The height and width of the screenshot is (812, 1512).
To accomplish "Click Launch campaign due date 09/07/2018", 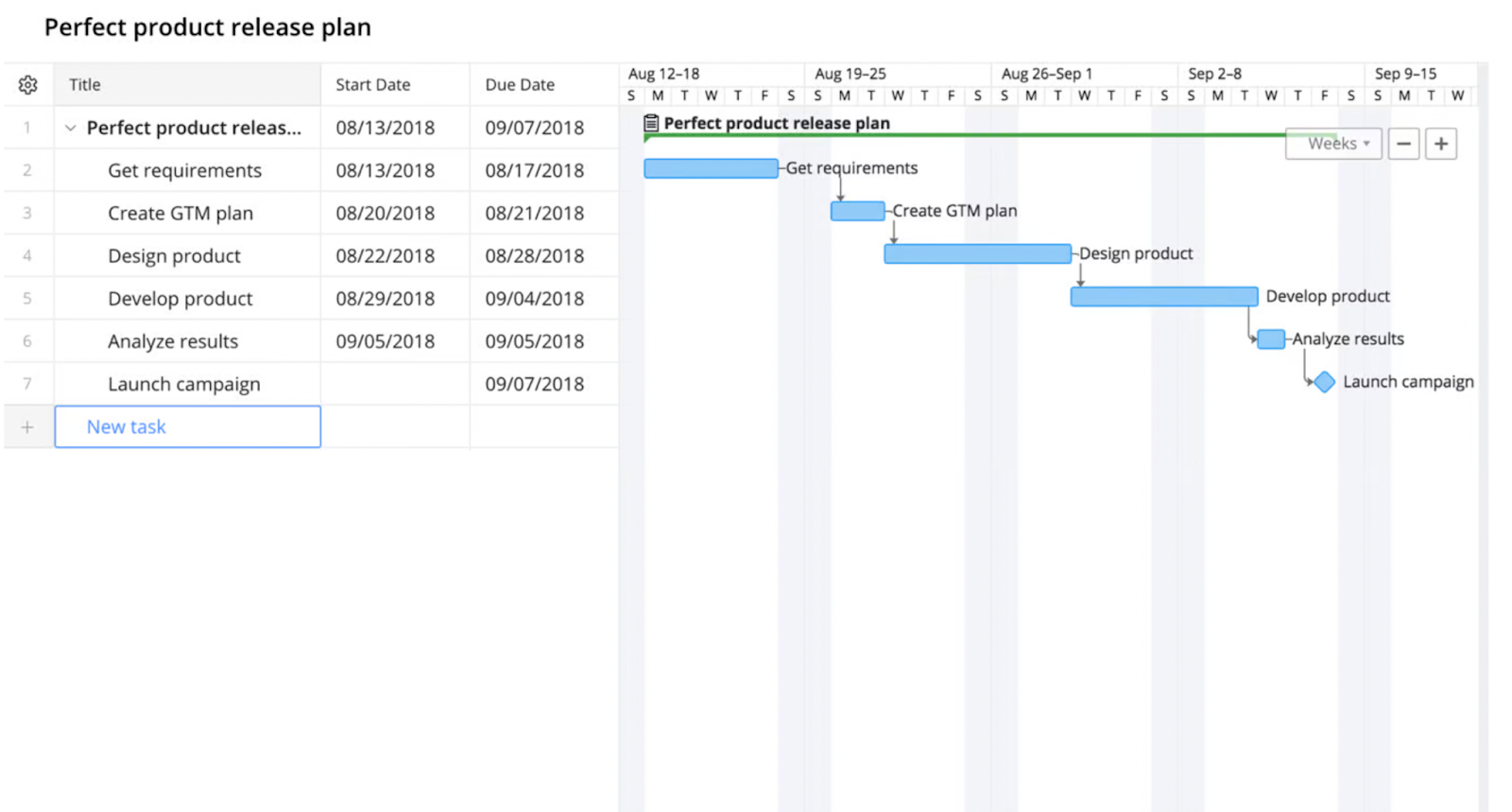I will 535,384.
